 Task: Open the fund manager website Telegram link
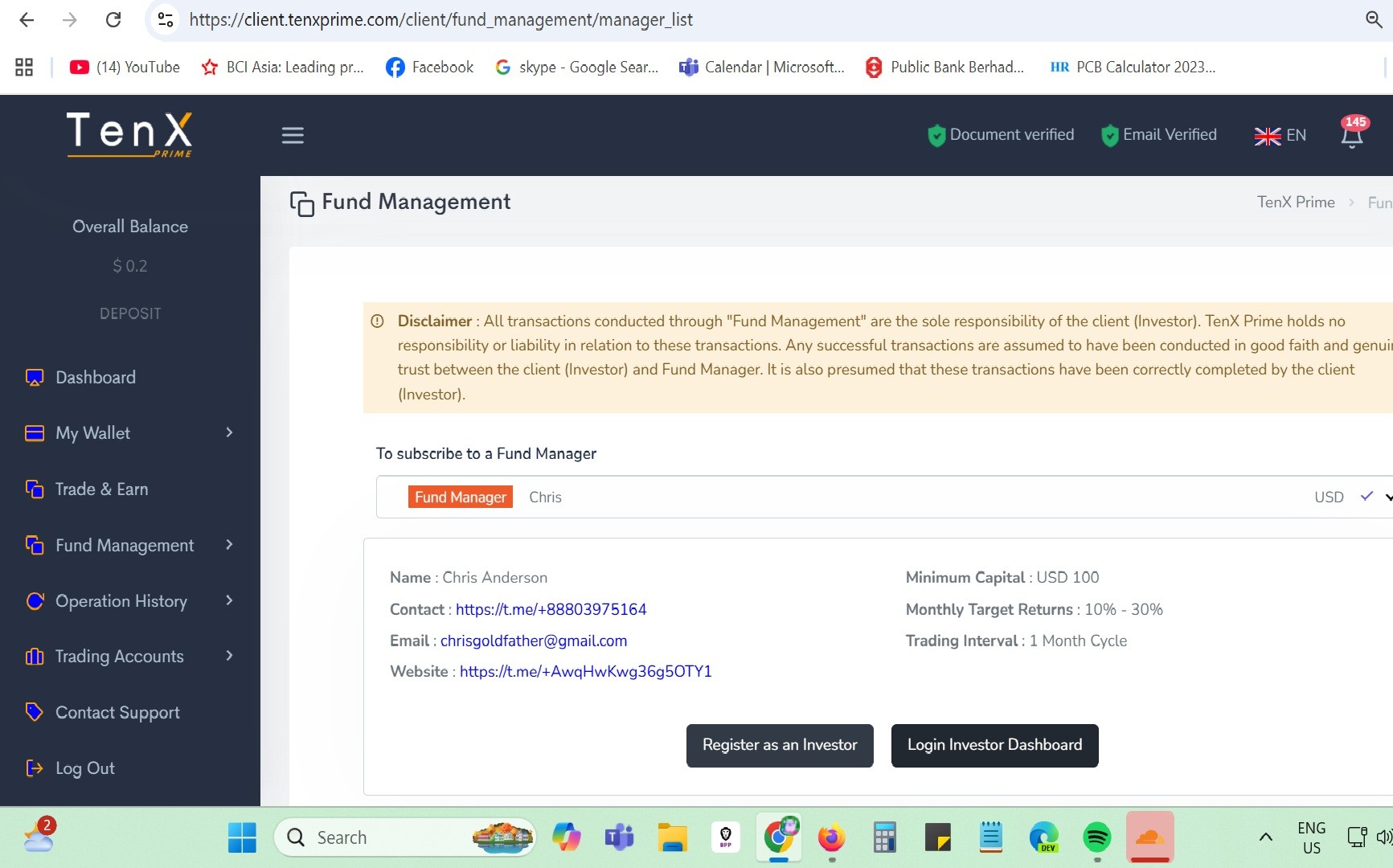coord(586,672)
